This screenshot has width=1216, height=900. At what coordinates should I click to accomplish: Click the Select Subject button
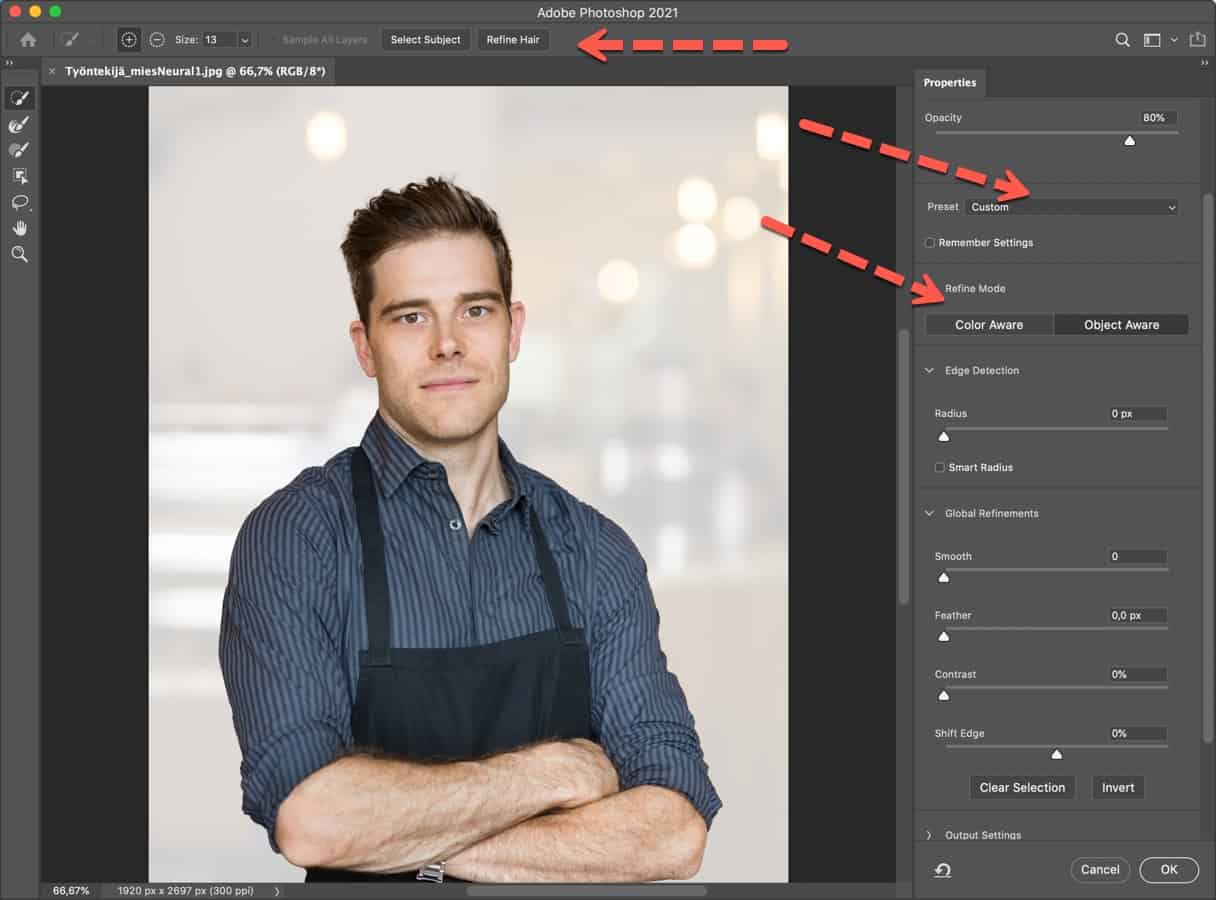tap(426, 40)
